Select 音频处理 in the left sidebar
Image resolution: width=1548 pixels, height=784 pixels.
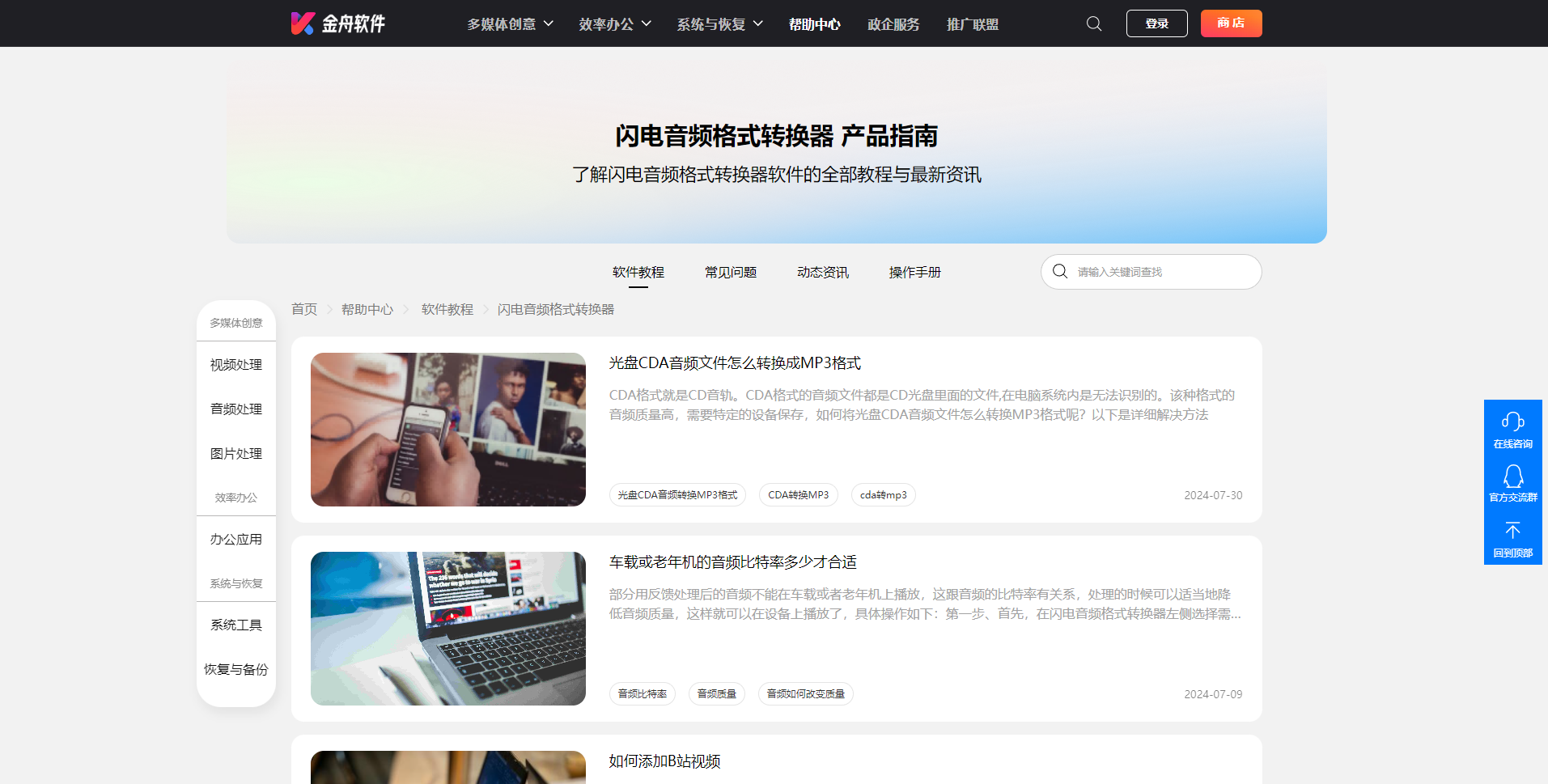(236, 409)
